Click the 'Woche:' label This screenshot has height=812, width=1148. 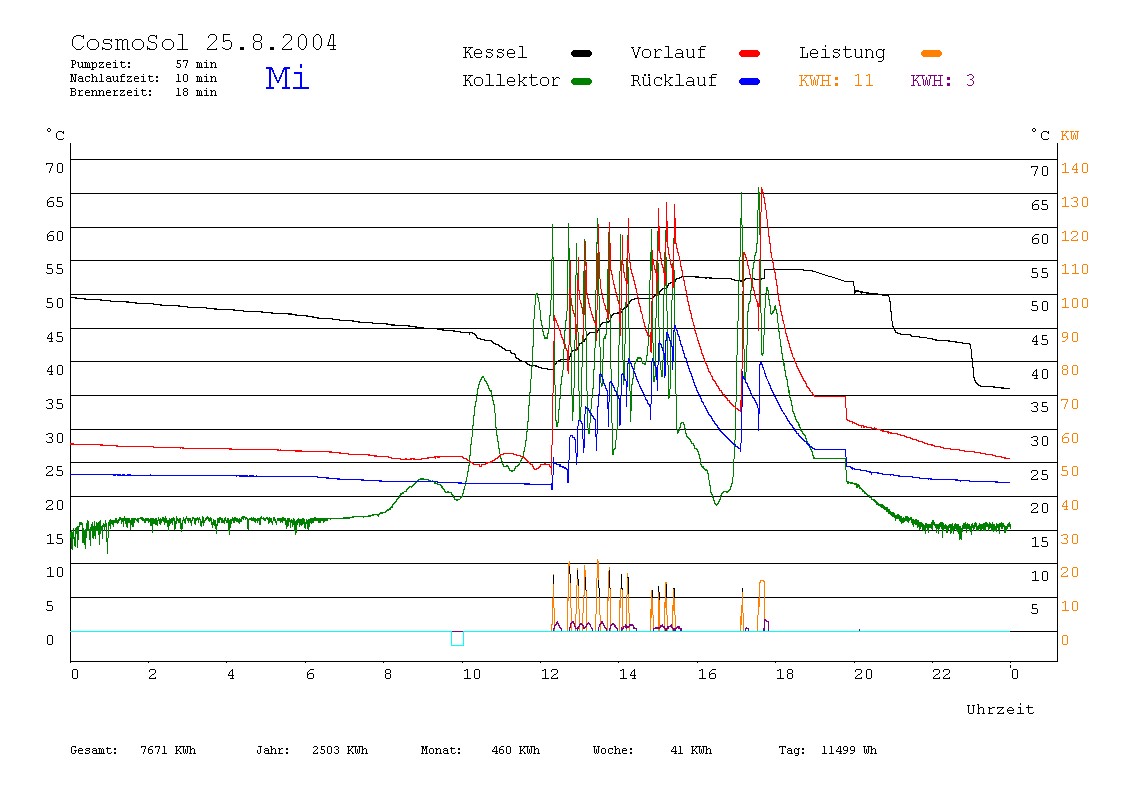(x=613, y=750)
